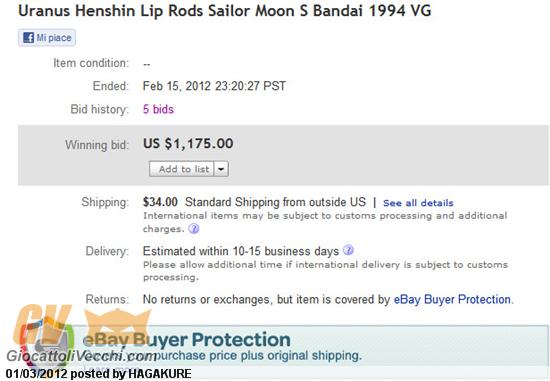This screenshot has height=381, width=550.
Task: Click the large eBay Buyer Protection banner heading
Action: pyautogui.click(x=187, y=340)
